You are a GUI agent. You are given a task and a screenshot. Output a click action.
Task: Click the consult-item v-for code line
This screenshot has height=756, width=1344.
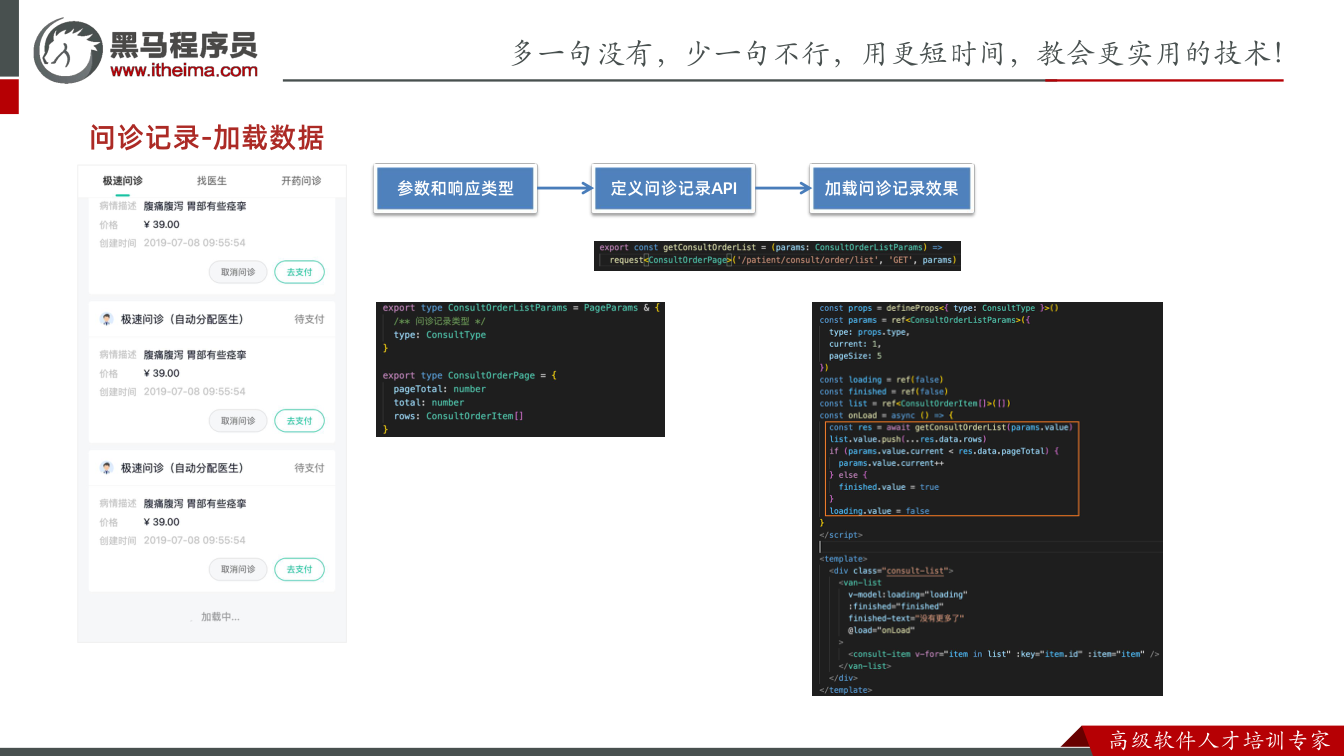(x=1003, y=654)
